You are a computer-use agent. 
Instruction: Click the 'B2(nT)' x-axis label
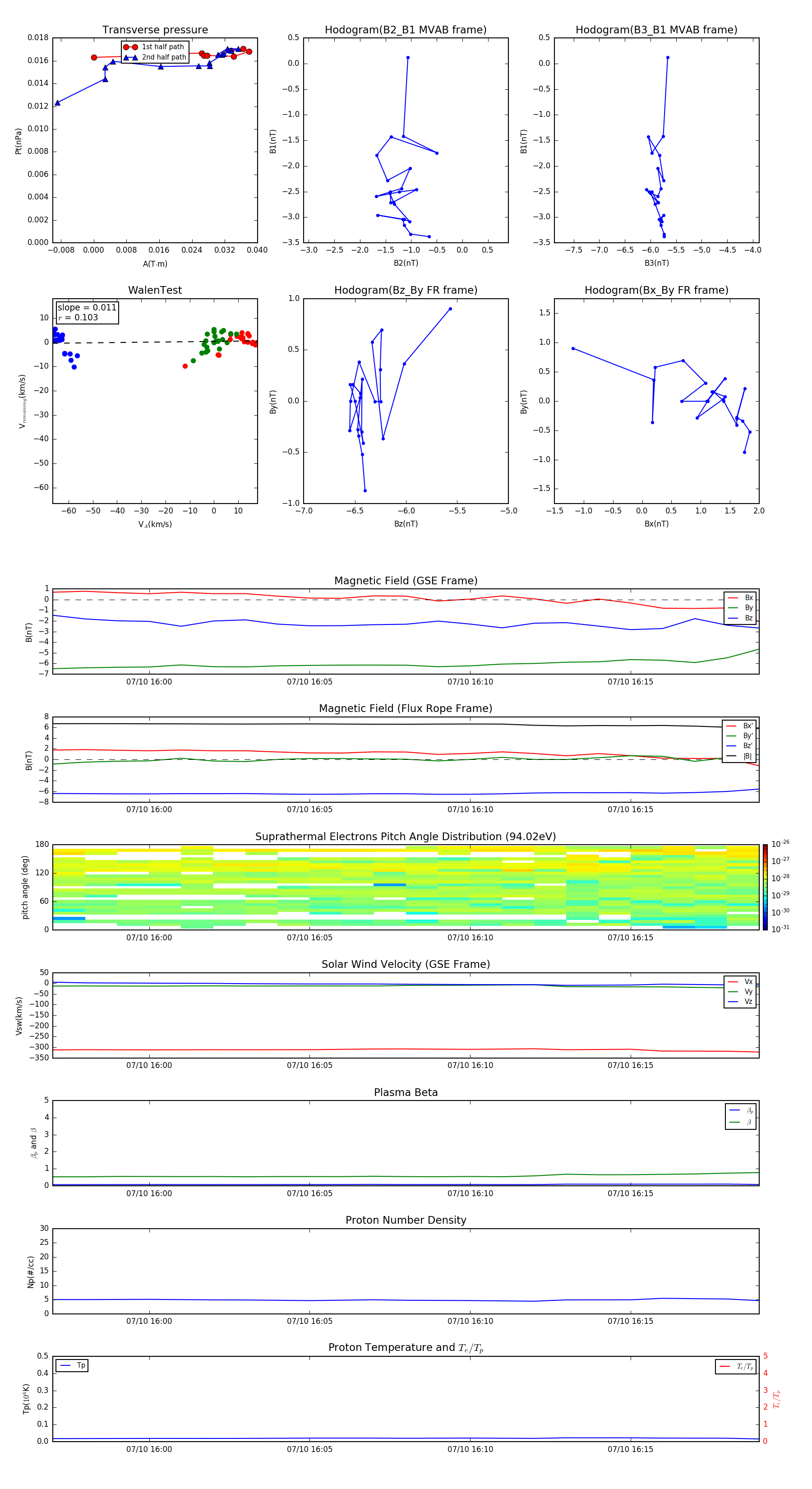(406, 263)
